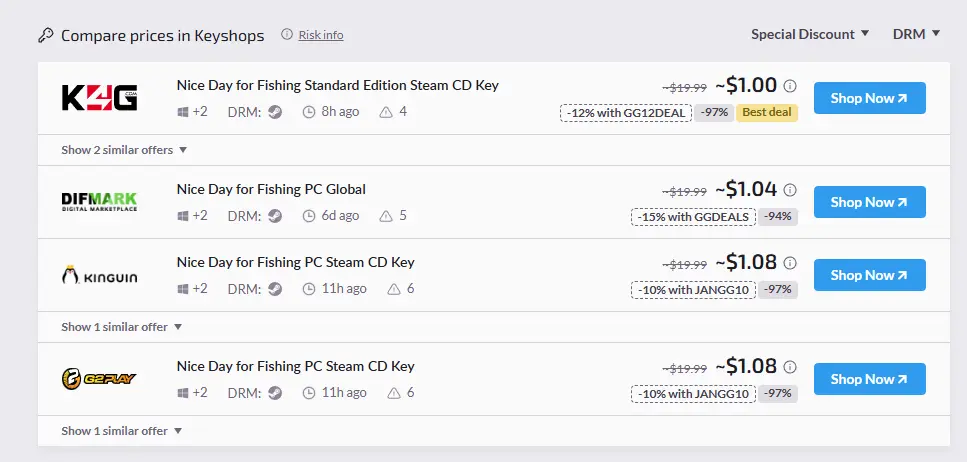This screenshot has height=462, width=967.
Task: Click the G2Play shop logo
Action: pyautogui.click(x=99, y=379)
